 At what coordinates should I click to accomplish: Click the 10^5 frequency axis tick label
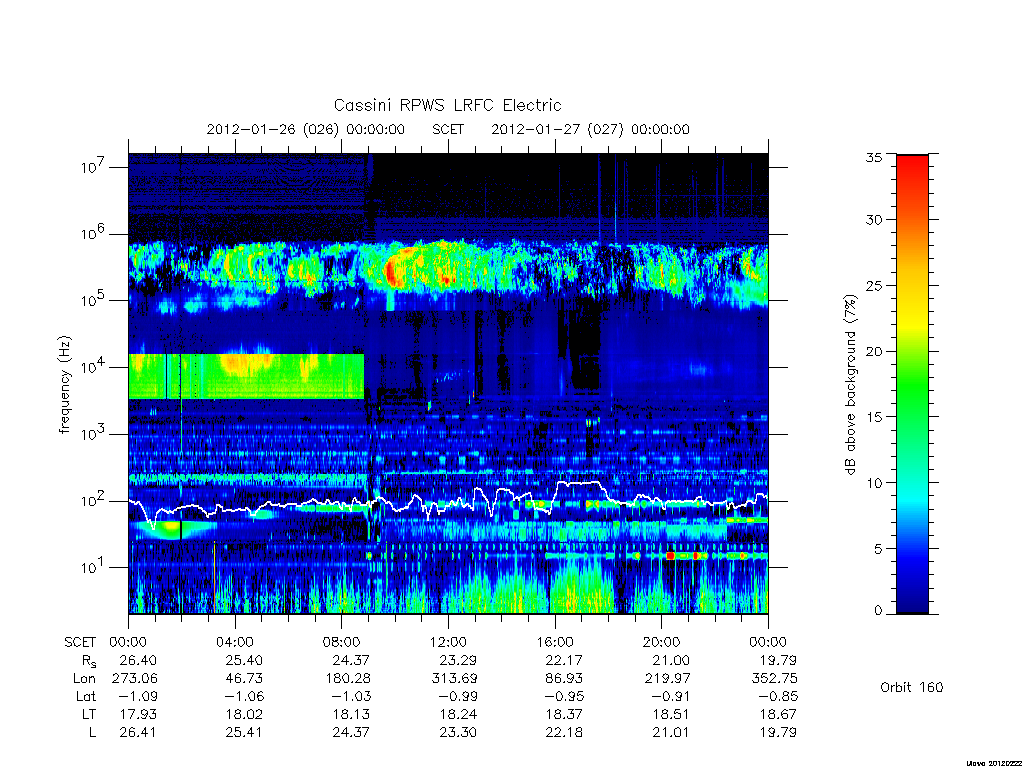coord(95,300)
